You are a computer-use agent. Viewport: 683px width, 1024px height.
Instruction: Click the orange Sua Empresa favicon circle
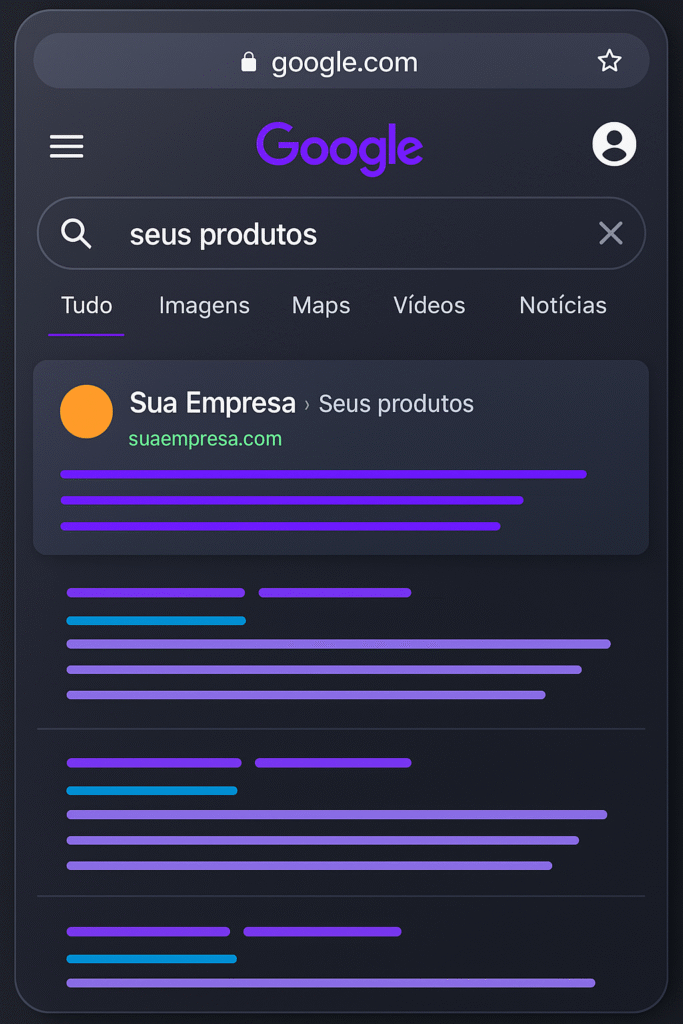86,411
